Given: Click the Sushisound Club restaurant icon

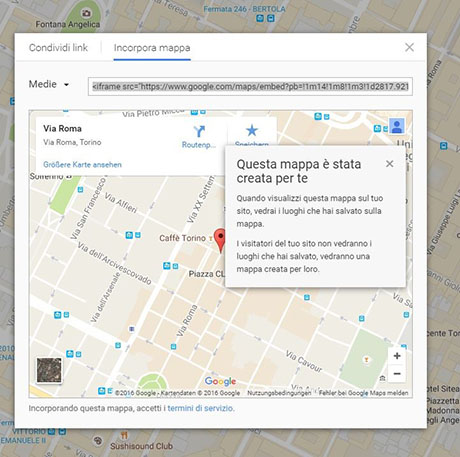Looking at the screenshot, I should pos(124,435).
